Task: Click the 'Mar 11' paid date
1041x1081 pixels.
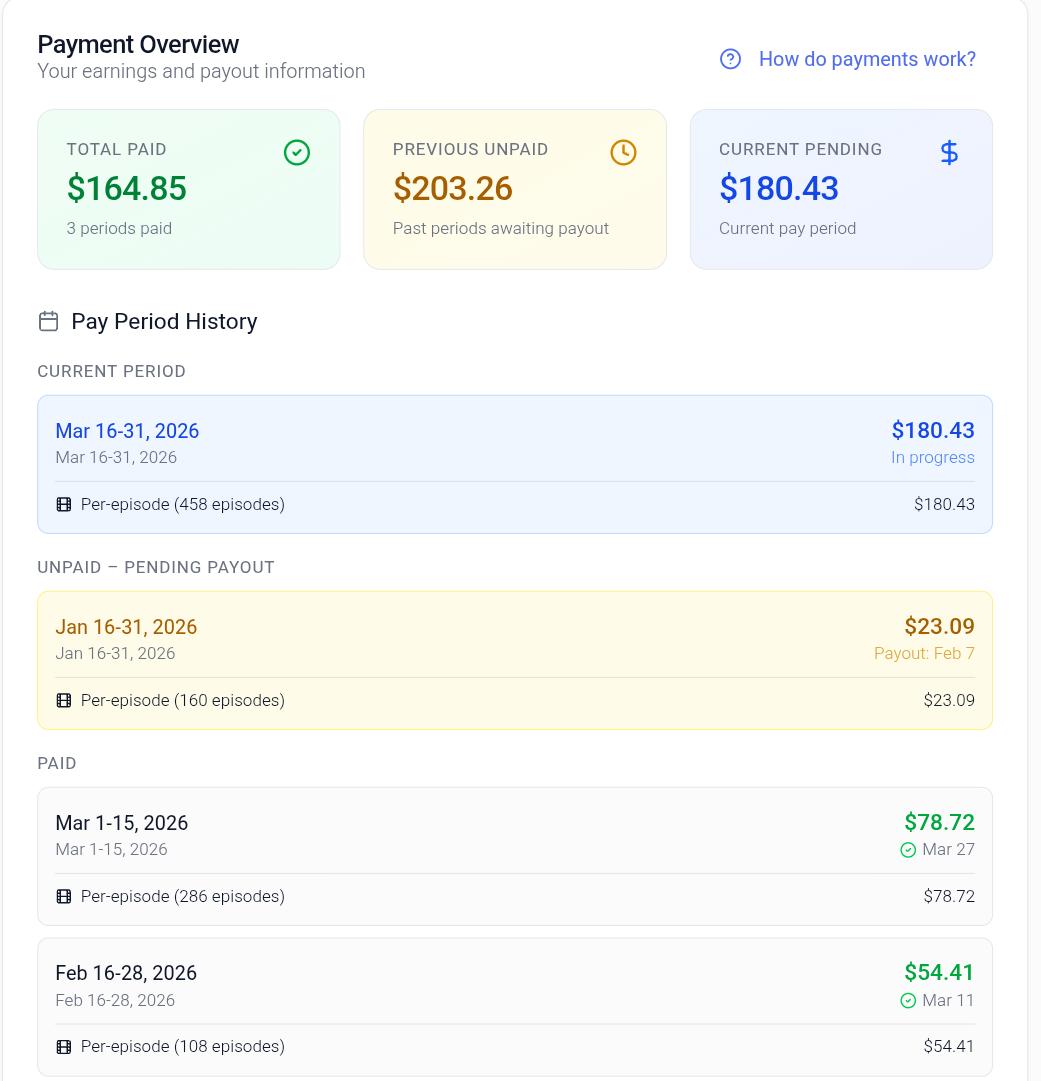Action: tap(948, 1000)
